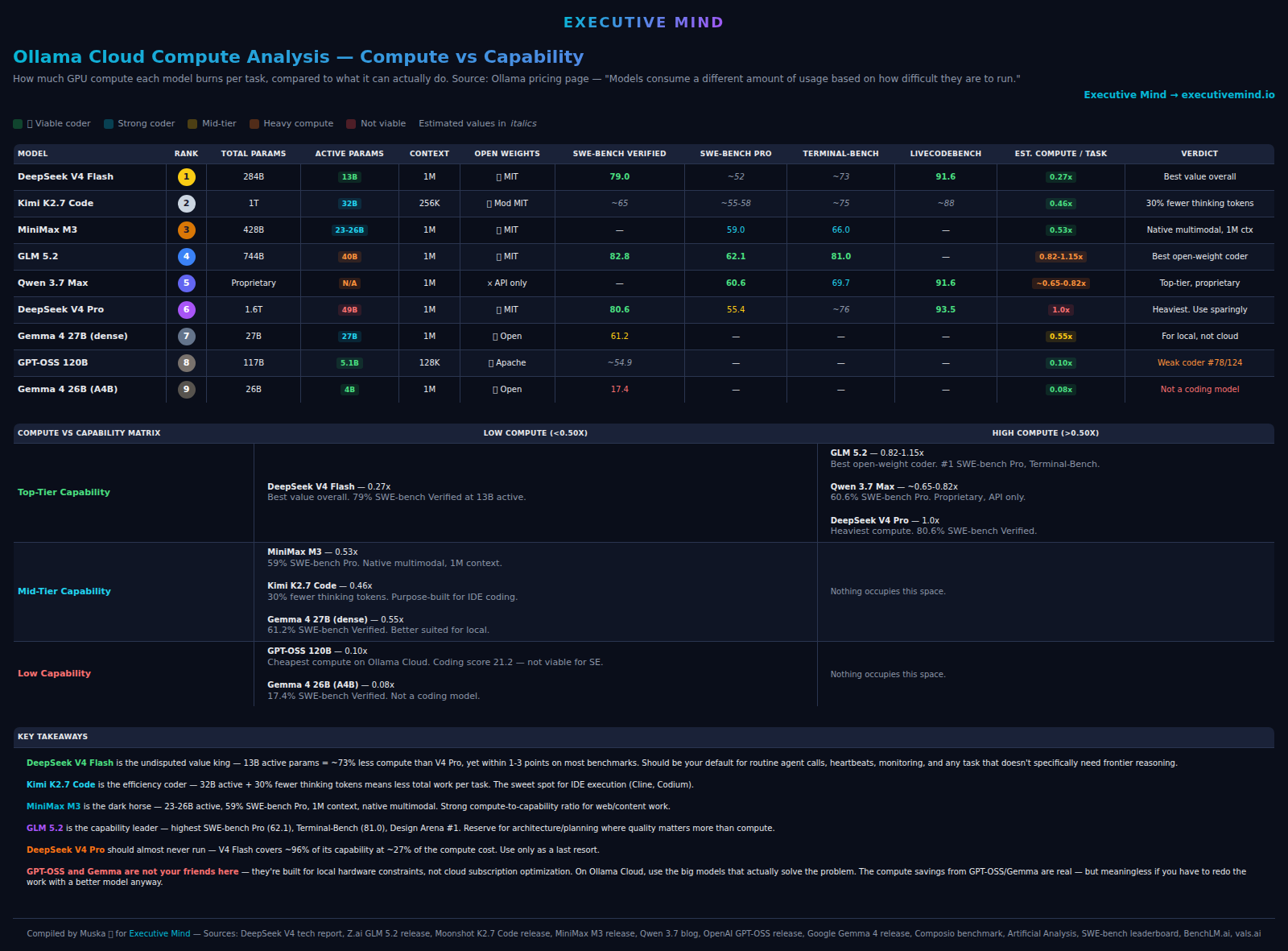The image size is (1288, 951).
Task: Click the Mid-tier legend swatch
Action: pos(192,124)
